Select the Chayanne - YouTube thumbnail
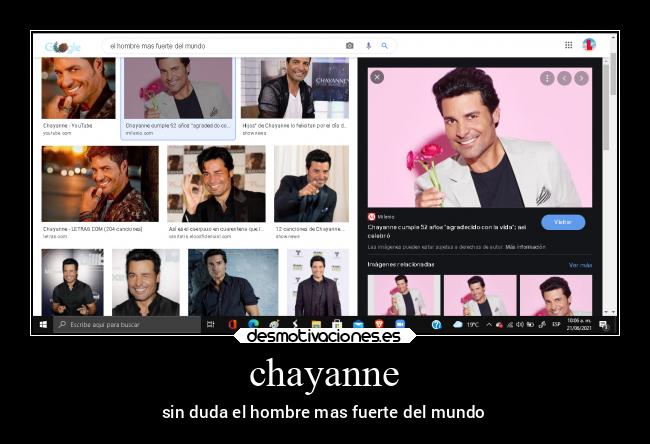The height and width of the screenshot is (444, 650). (78, 88)
